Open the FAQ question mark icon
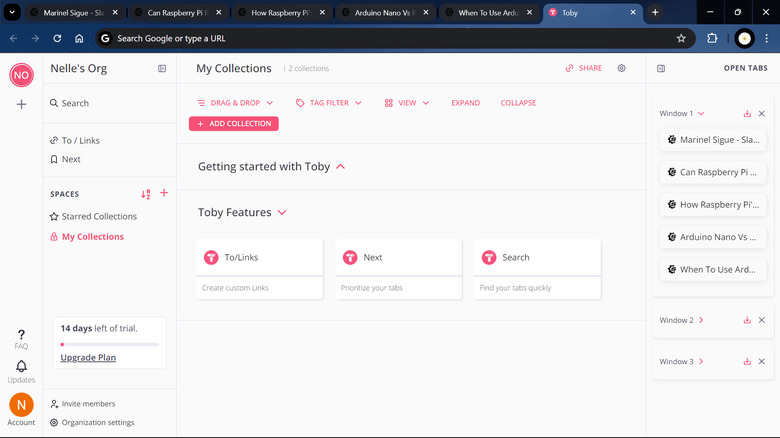The image size is (780, 438). 21,335
